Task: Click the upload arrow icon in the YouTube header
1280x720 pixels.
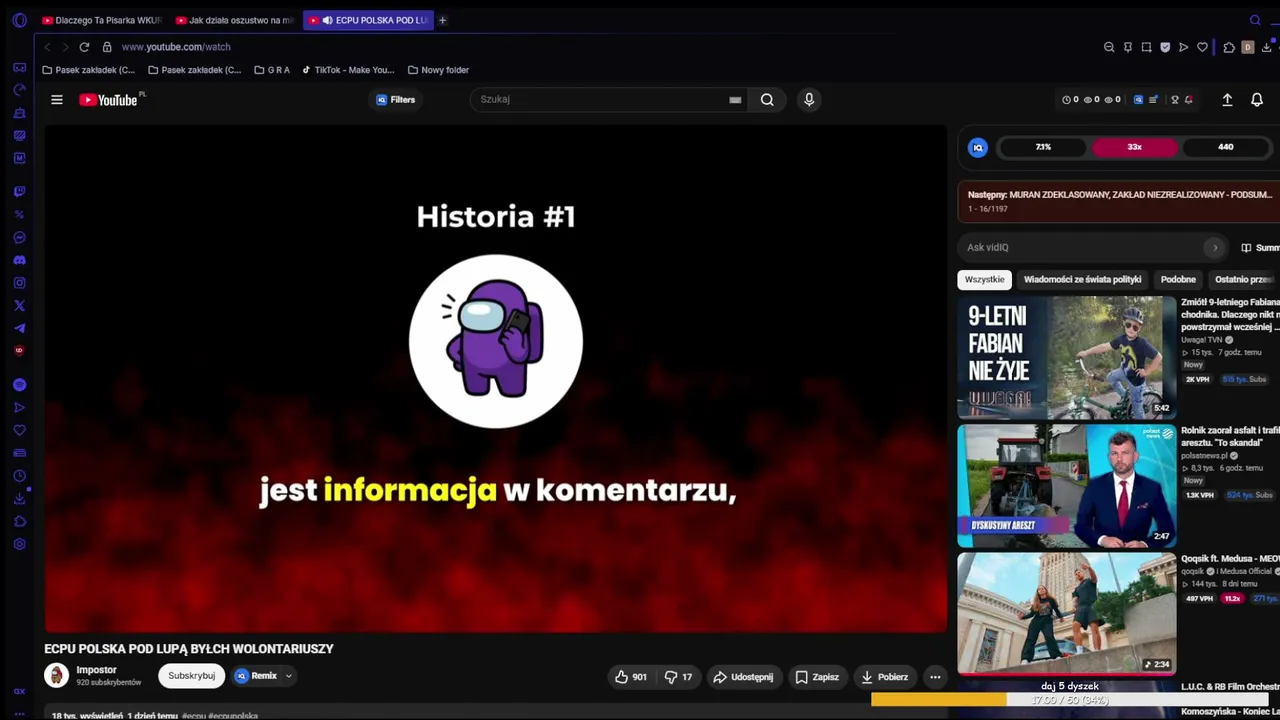Action: [1227, 100]
